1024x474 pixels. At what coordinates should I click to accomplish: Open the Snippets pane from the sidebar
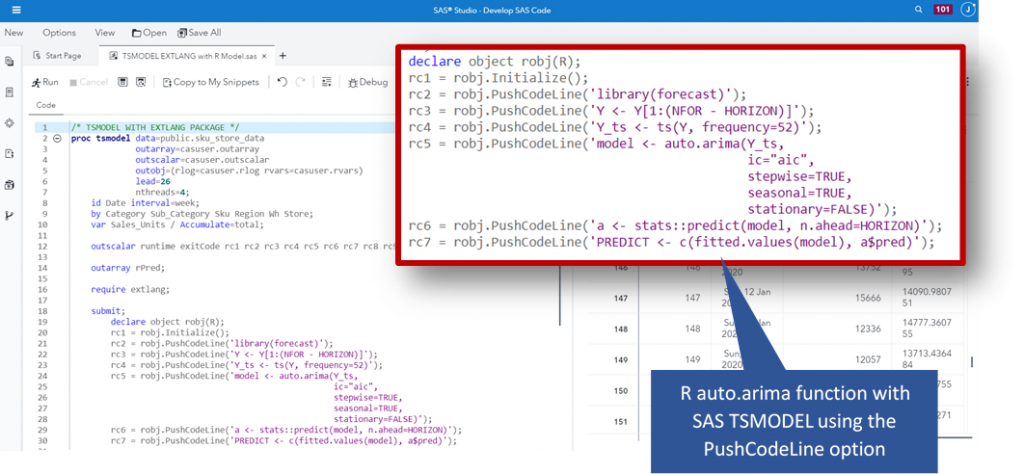coord(9,154)
